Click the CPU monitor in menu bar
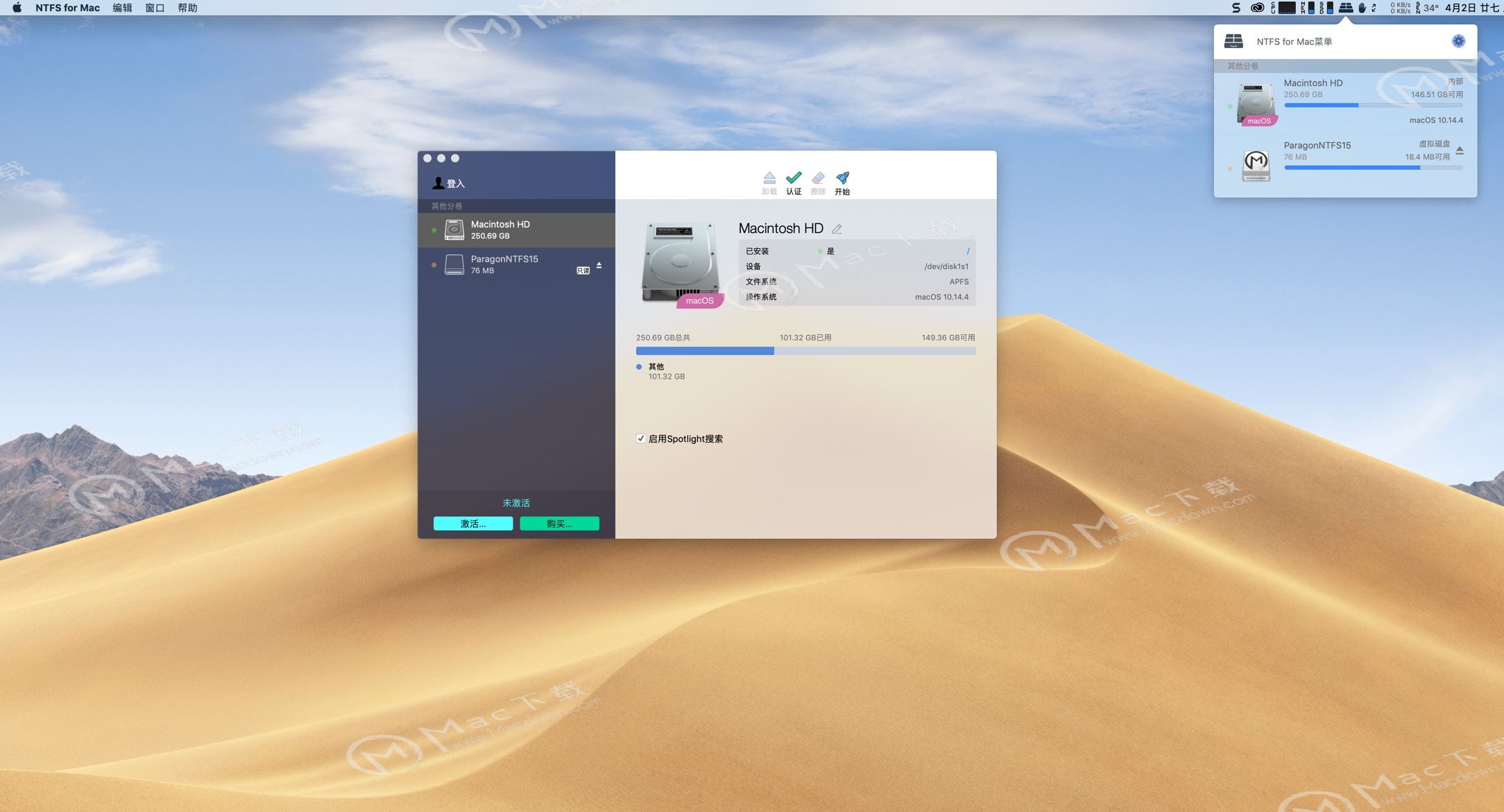Viewport: 1504px width, 812px height. click(x=1283, y=8)
